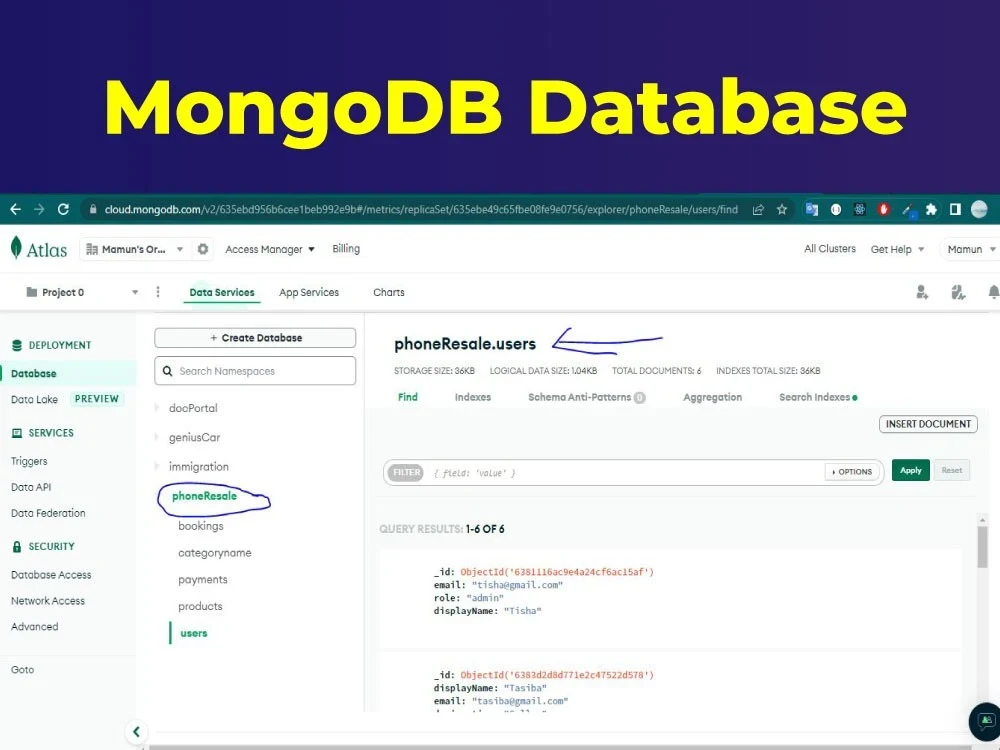This screenshot has width=1000, height=750.
Task: Apply the query filter
Action: click(x=911, y=471)
